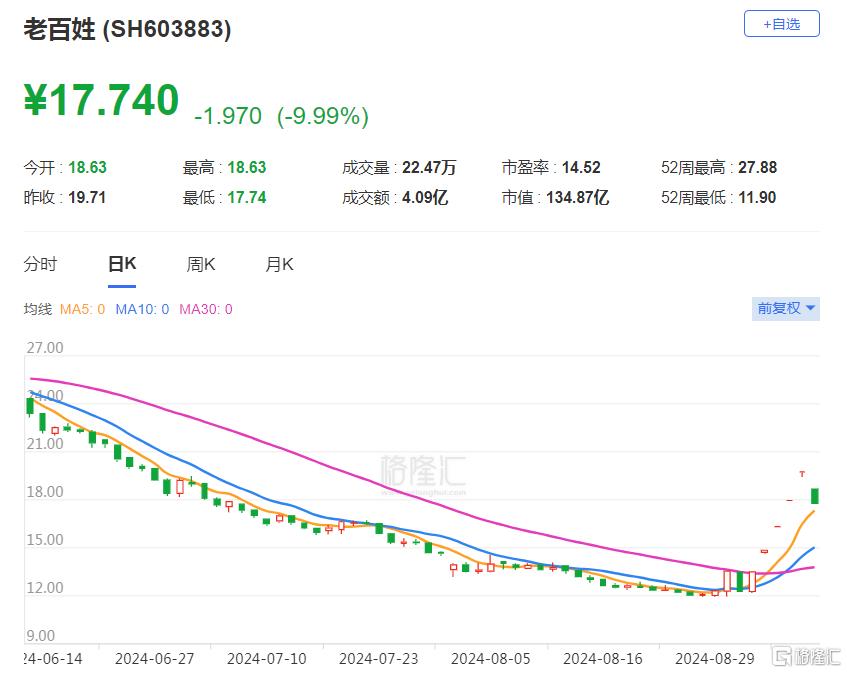Click the 18.00 price axis label
The width and height of the screenshot is (847, 673).
coord(45,492)
